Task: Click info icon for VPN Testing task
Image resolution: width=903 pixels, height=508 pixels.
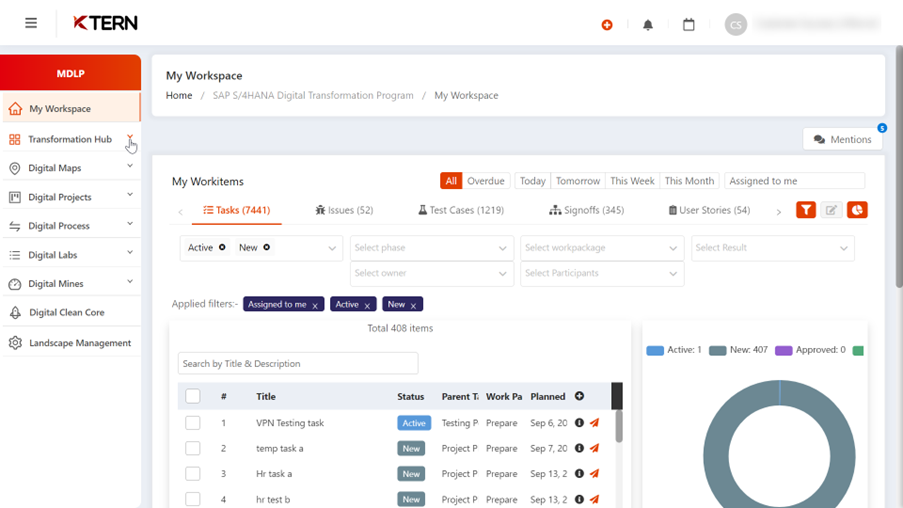Action: 579,423
